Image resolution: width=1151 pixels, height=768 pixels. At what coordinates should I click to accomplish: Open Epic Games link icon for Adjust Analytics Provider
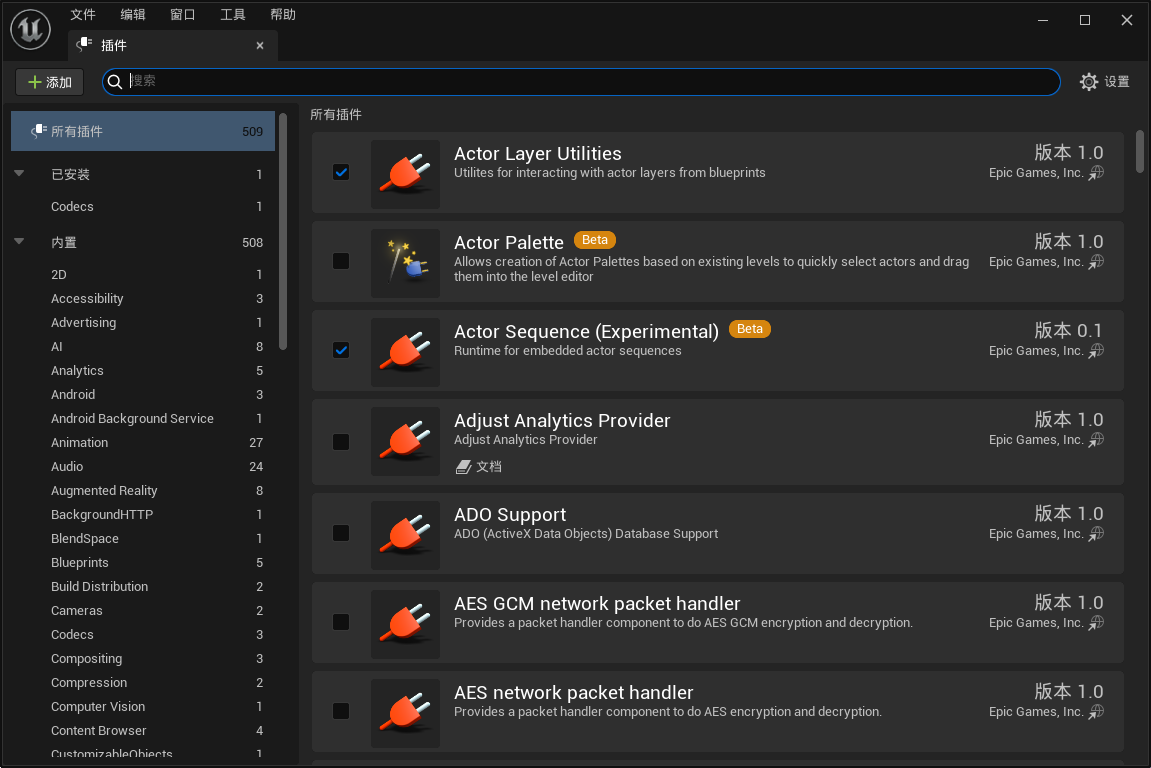coord(1096,440)
